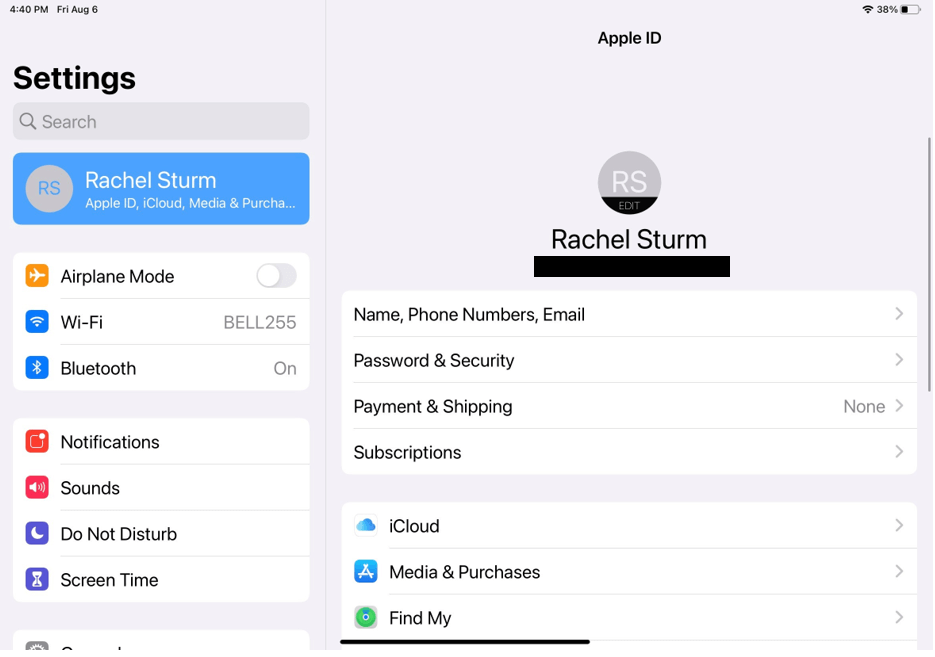
Task: Tap the Wi-Fi status bar icon
Action: click(x=868, y=10)
